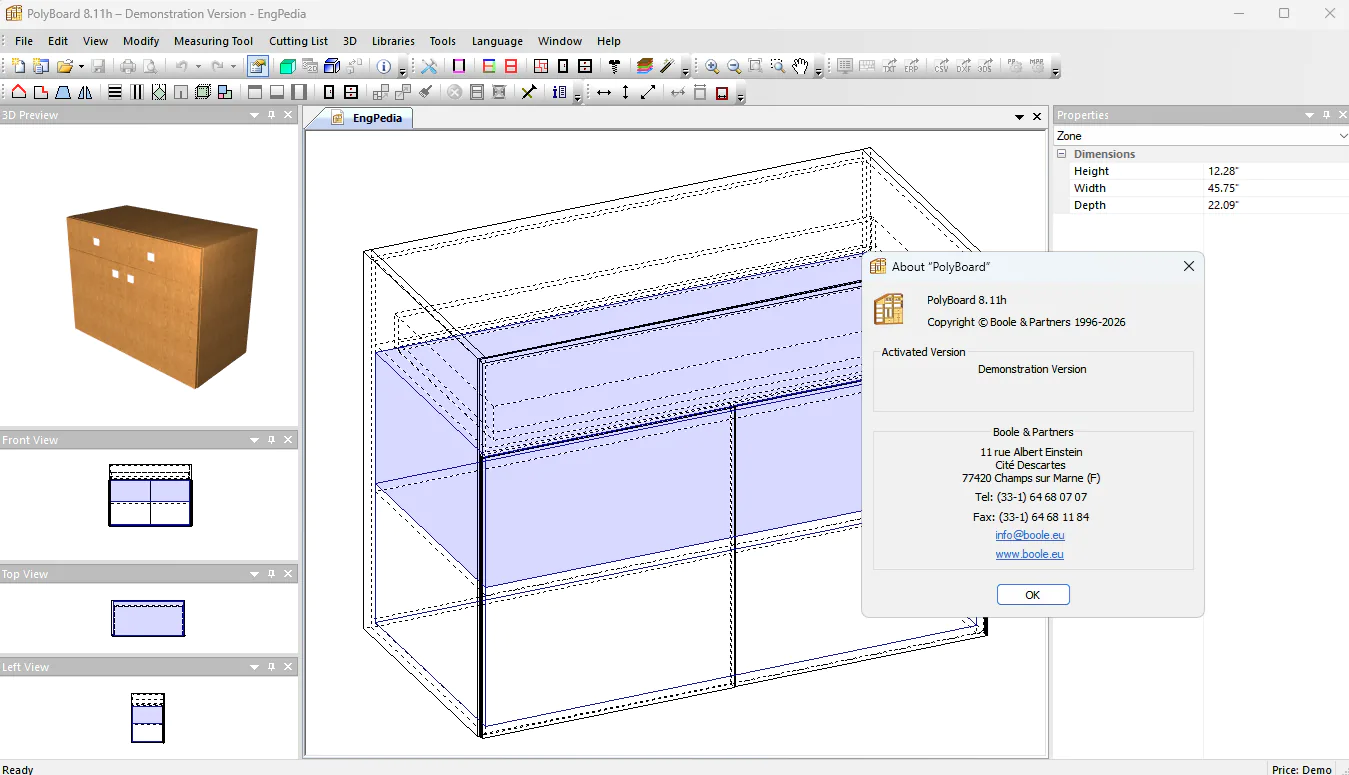Click the Open folder toolbar icon
This screenshot has height=775, width=1349.
click(x=65, y=67)
